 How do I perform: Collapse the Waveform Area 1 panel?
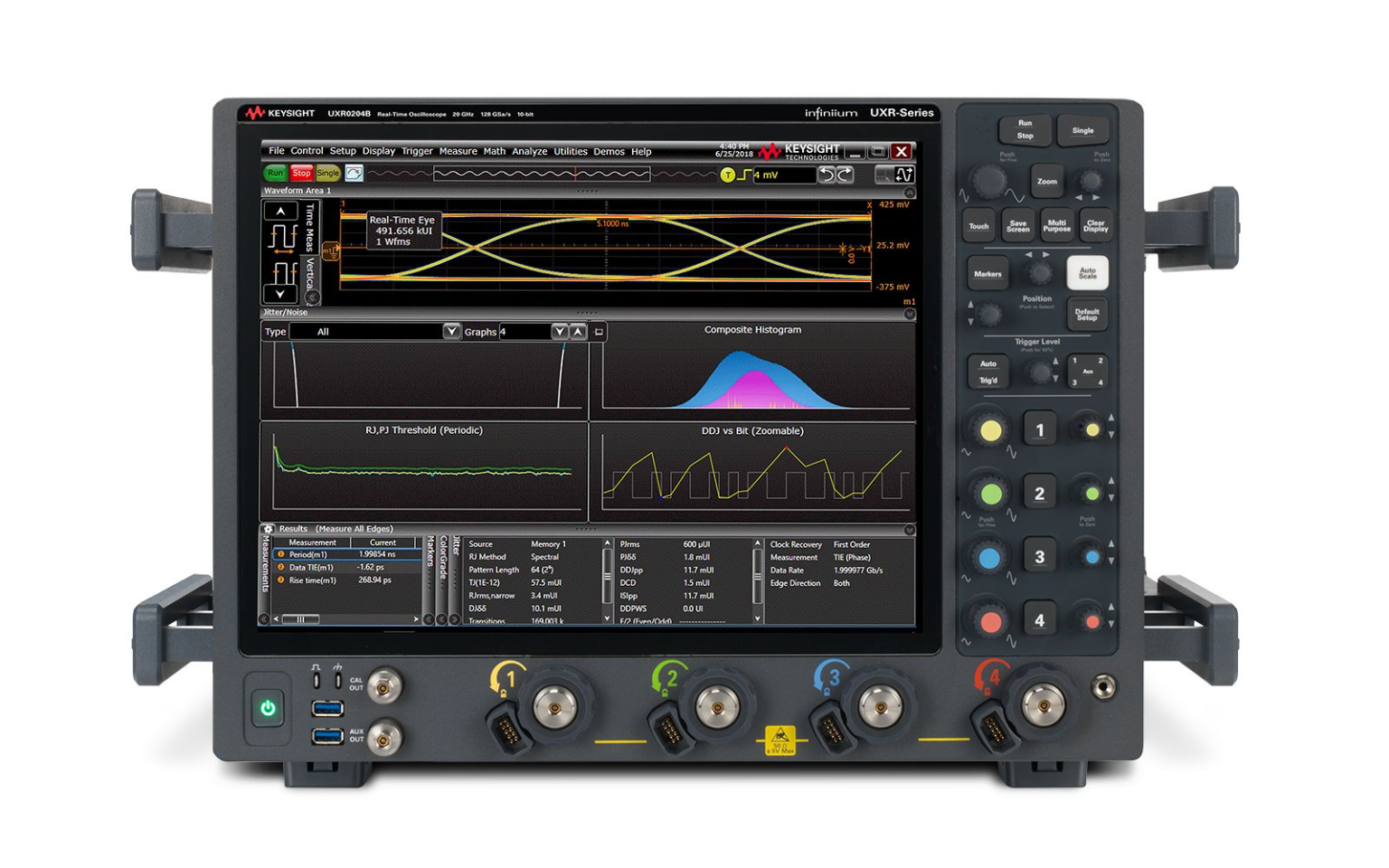910,192
